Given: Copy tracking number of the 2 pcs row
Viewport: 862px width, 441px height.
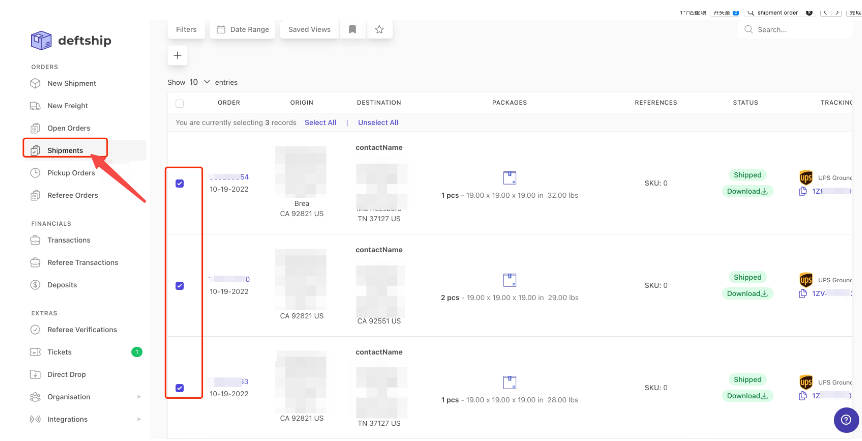Looking at the screenshot, I should (x=803, y=294).
